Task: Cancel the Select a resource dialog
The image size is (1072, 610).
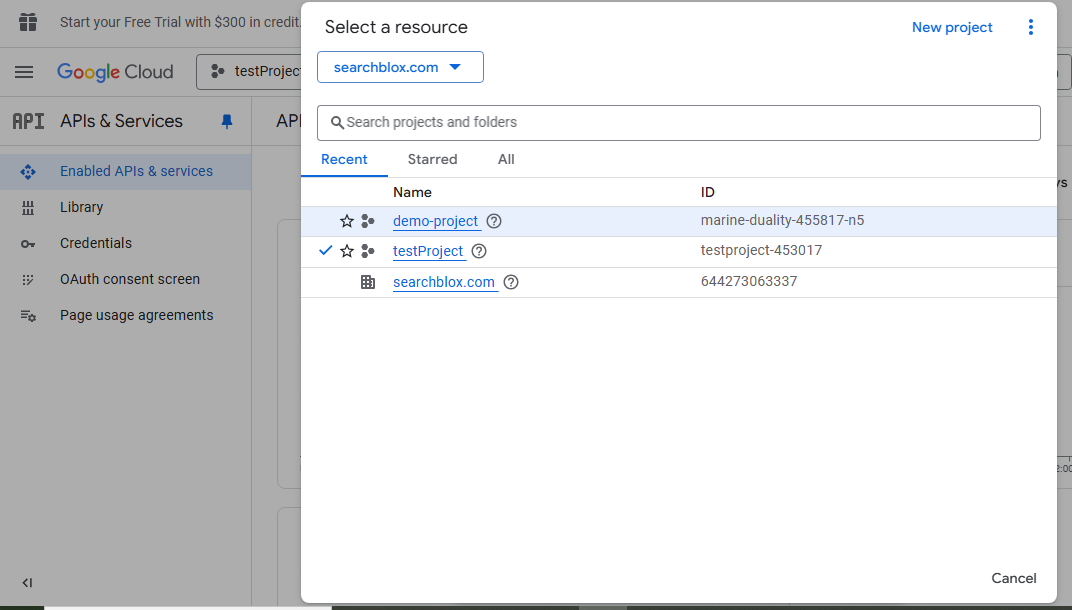Action: pyautogui.click(x=1013, y=579)
